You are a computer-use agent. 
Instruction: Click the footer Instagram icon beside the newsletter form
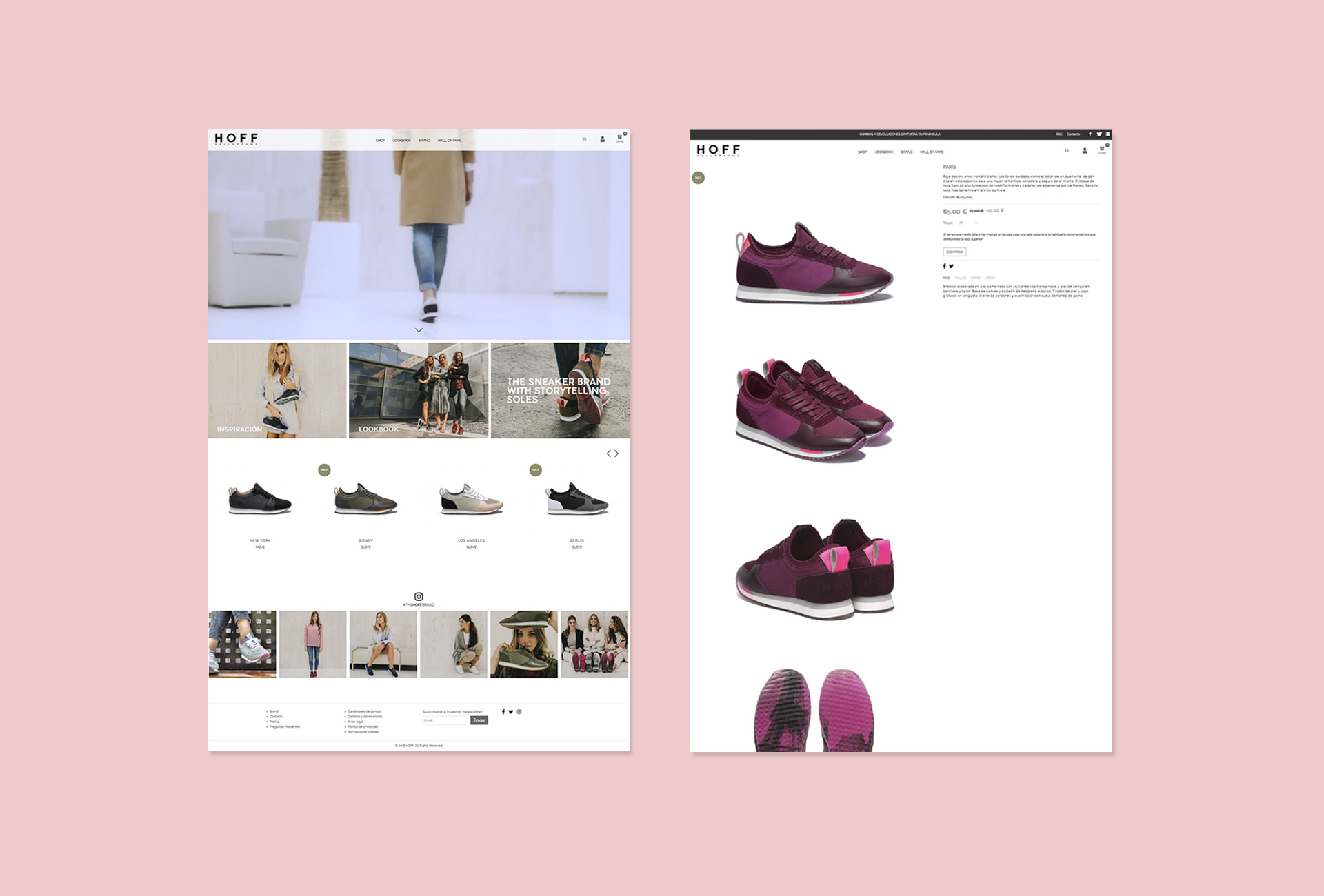[519, 712]
